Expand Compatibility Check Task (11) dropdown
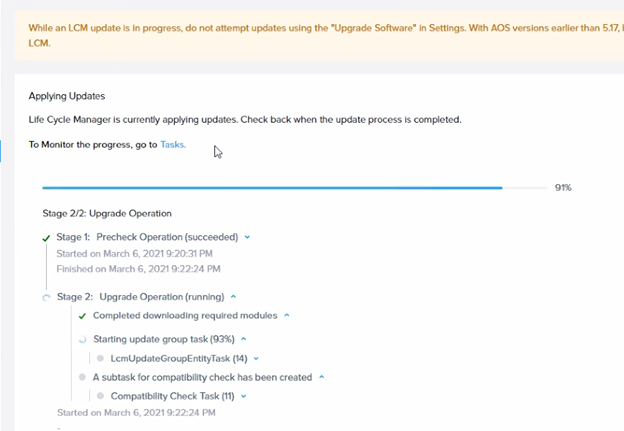 coord(244,396)
